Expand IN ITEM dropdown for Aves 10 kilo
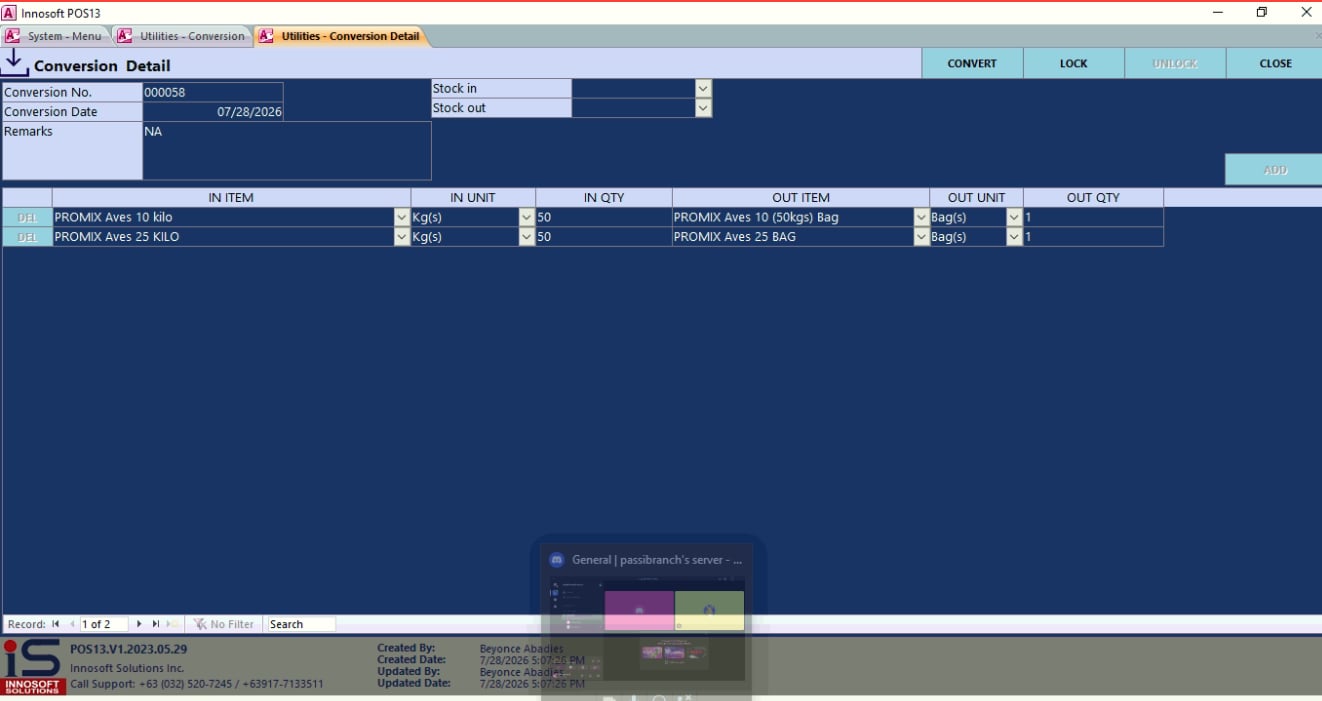The height and width of the screenshot is (701, 1322). 402,217
